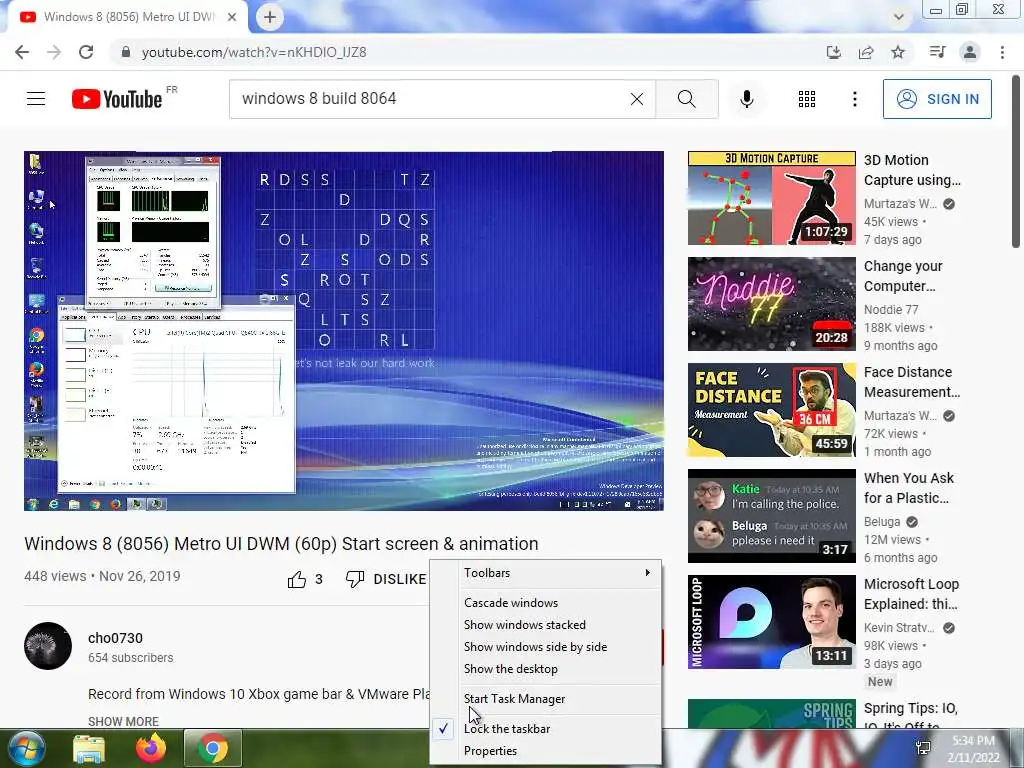Open Face Distance Measurement video title
The width and height of the screenshot is (1024, 768).
click(912, 382)
